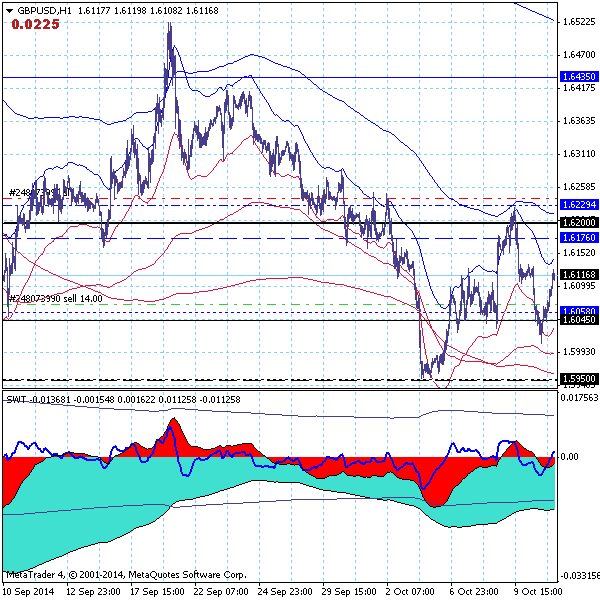This screenshot has width=600, height=600.
Task: Click the triangle arrow beside GBPUSD,H1
Action: (x=9, y=10)
